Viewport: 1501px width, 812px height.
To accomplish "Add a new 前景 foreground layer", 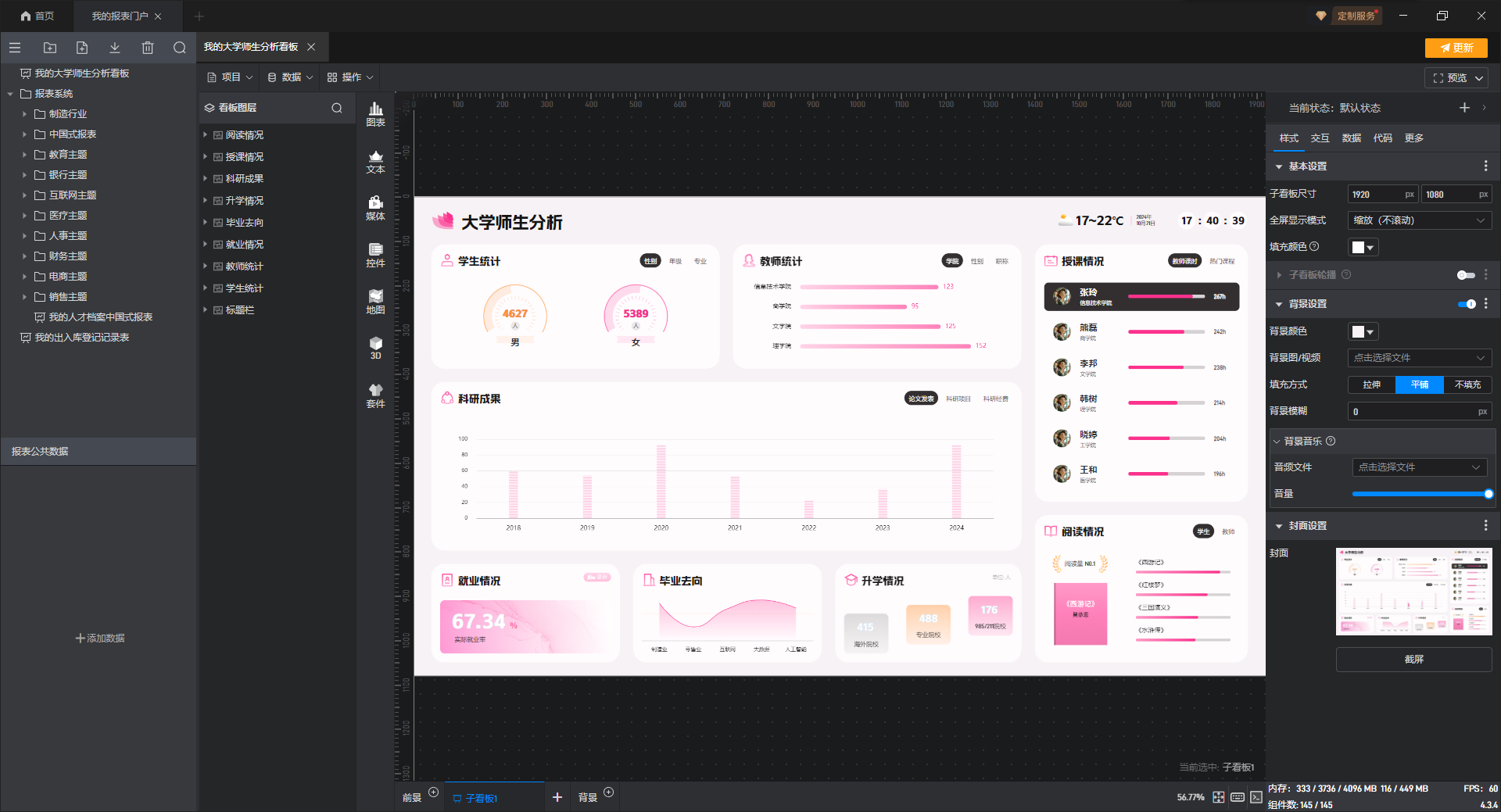I will click(x=434, y=792).
